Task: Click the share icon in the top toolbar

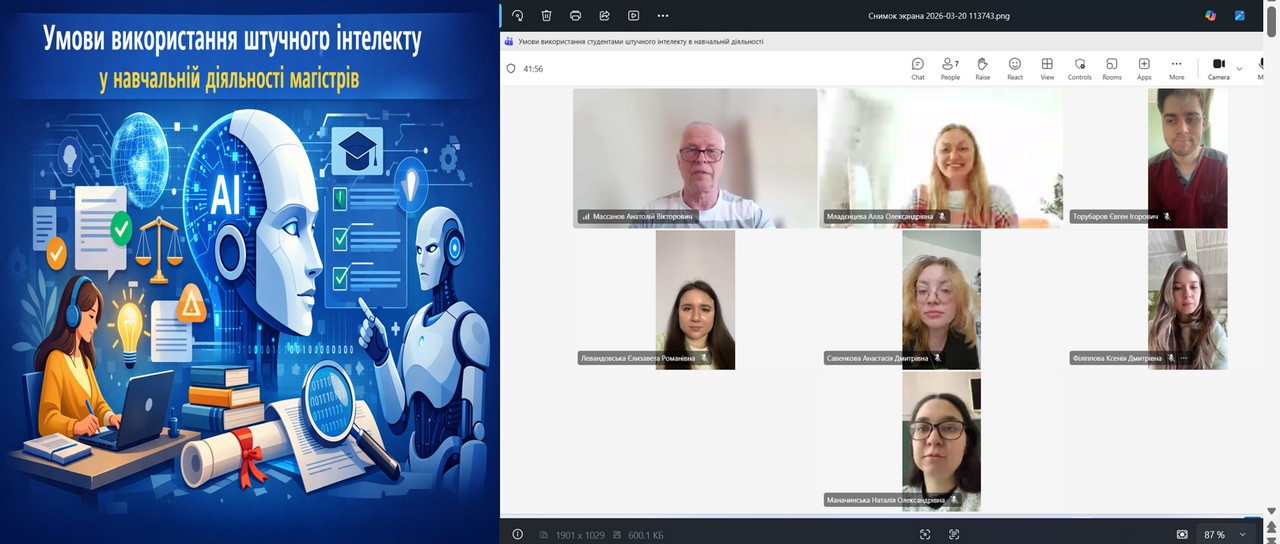Action: click(604, 15)
